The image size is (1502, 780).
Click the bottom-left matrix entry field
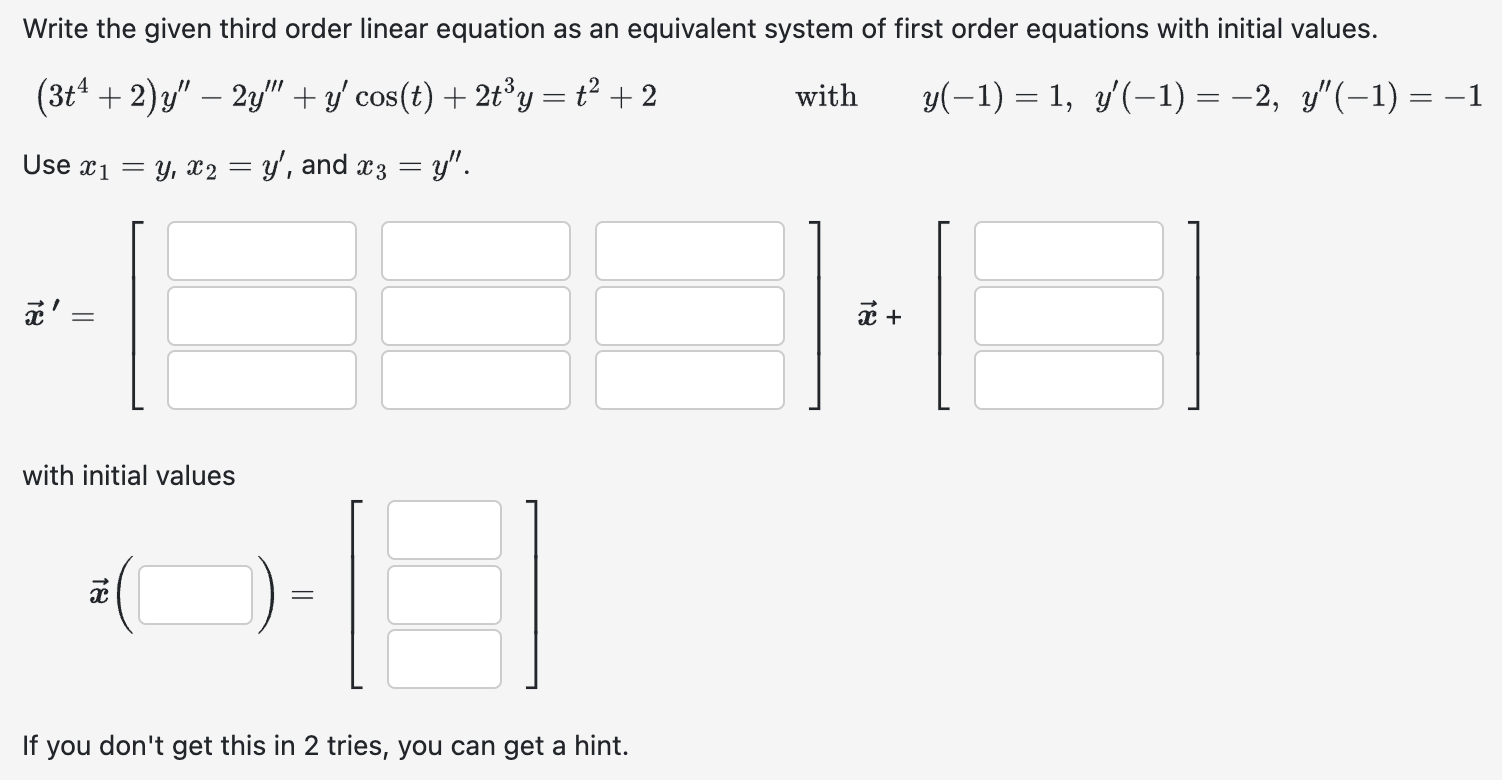(x=262, y=379)
